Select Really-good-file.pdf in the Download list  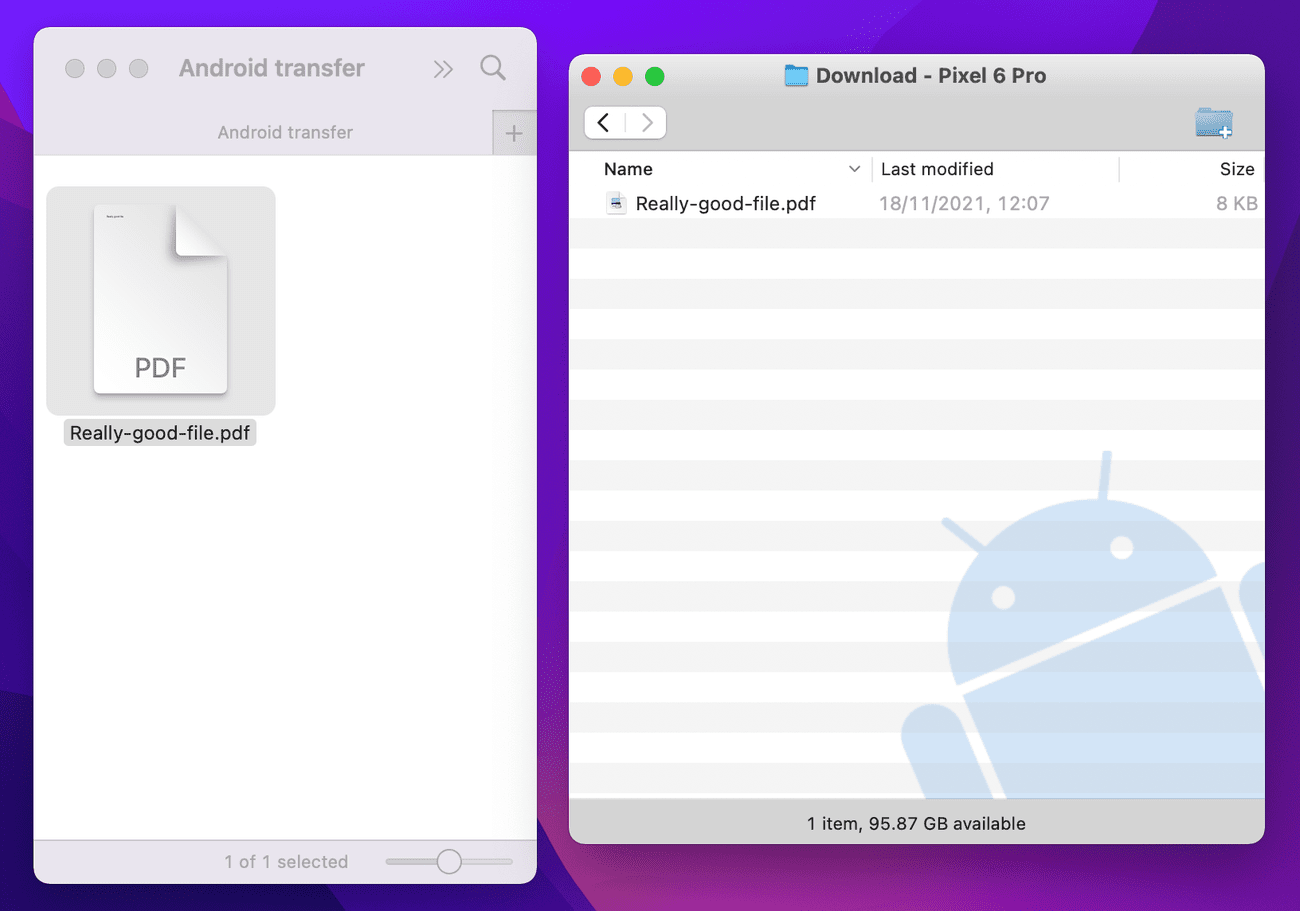pyautogui.click(x=727, y=203)
